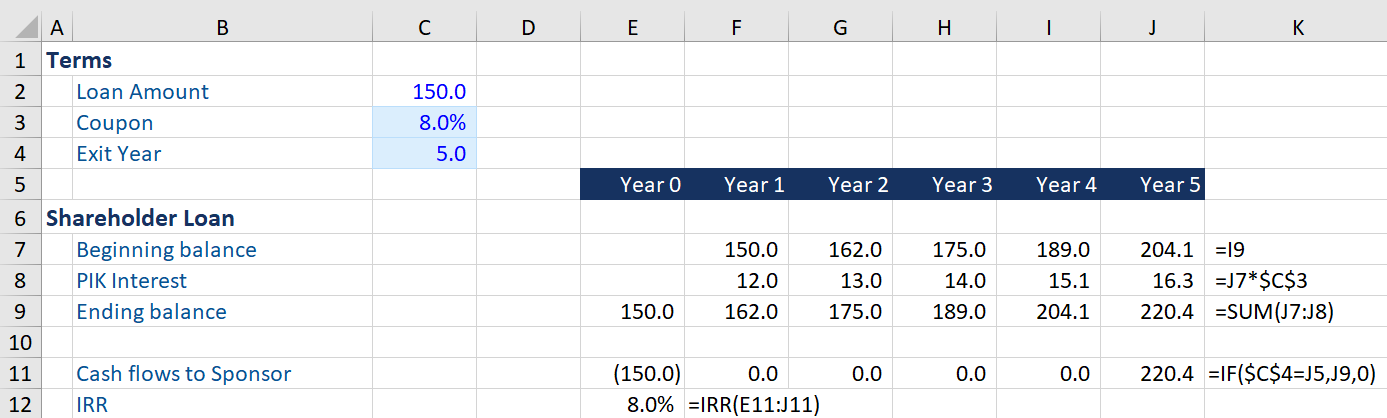1387x418 pixels.
Task: Select column C header
Action: pyautogui.click(x=424, y=28)
